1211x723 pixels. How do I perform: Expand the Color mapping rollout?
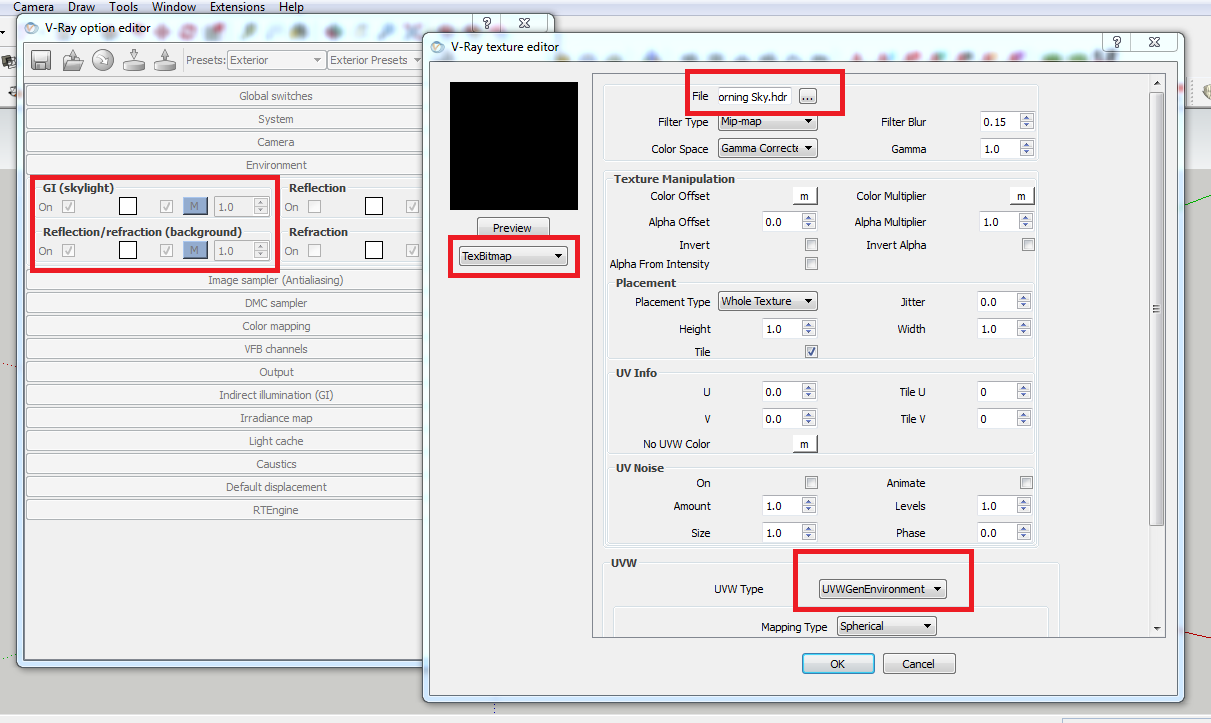tap(224, 326)
